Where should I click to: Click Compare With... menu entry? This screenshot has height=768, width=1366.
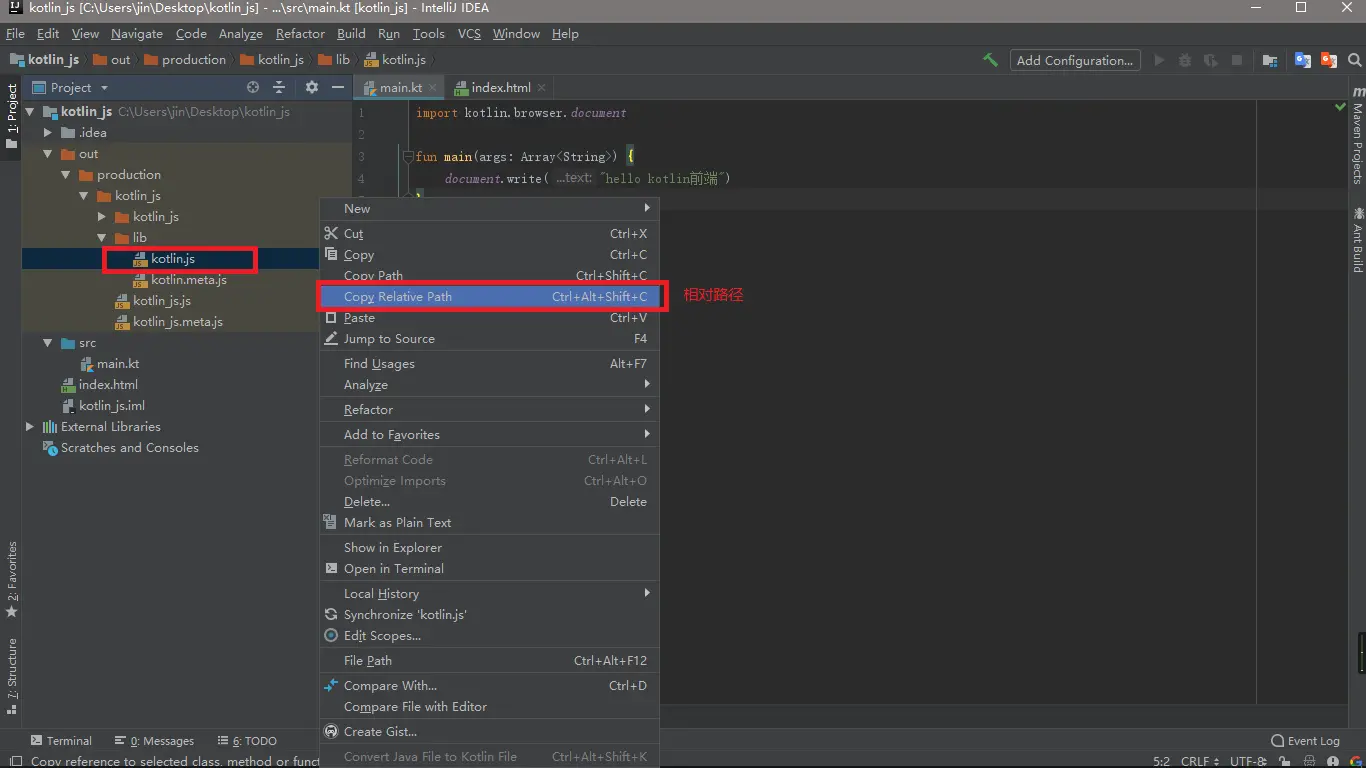[x=489, y=685]
